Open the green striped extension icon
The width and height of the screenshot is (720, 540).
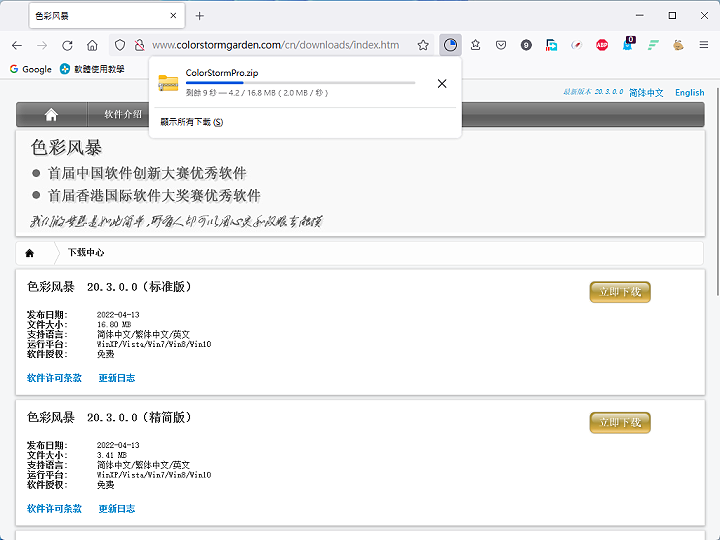coord(653,45)
